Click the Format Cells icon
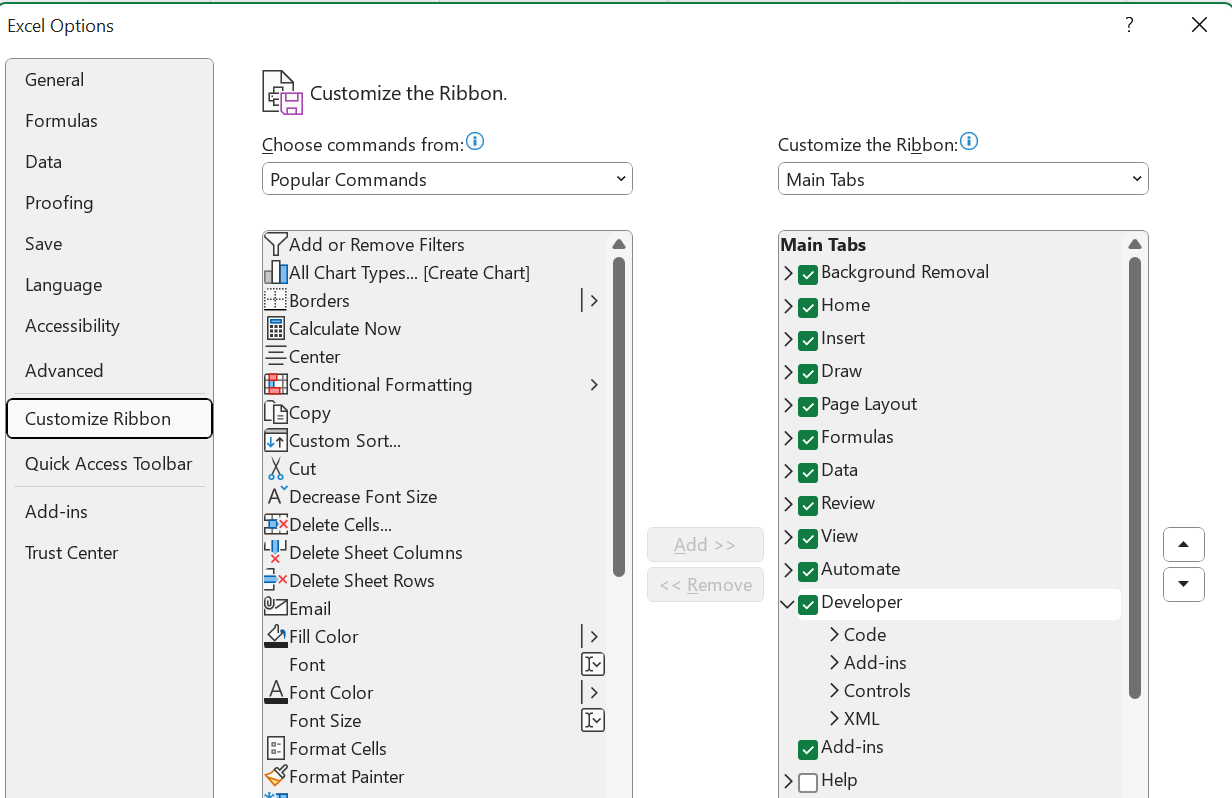This screenshot has width=1232, height=798. click(275, 749)
